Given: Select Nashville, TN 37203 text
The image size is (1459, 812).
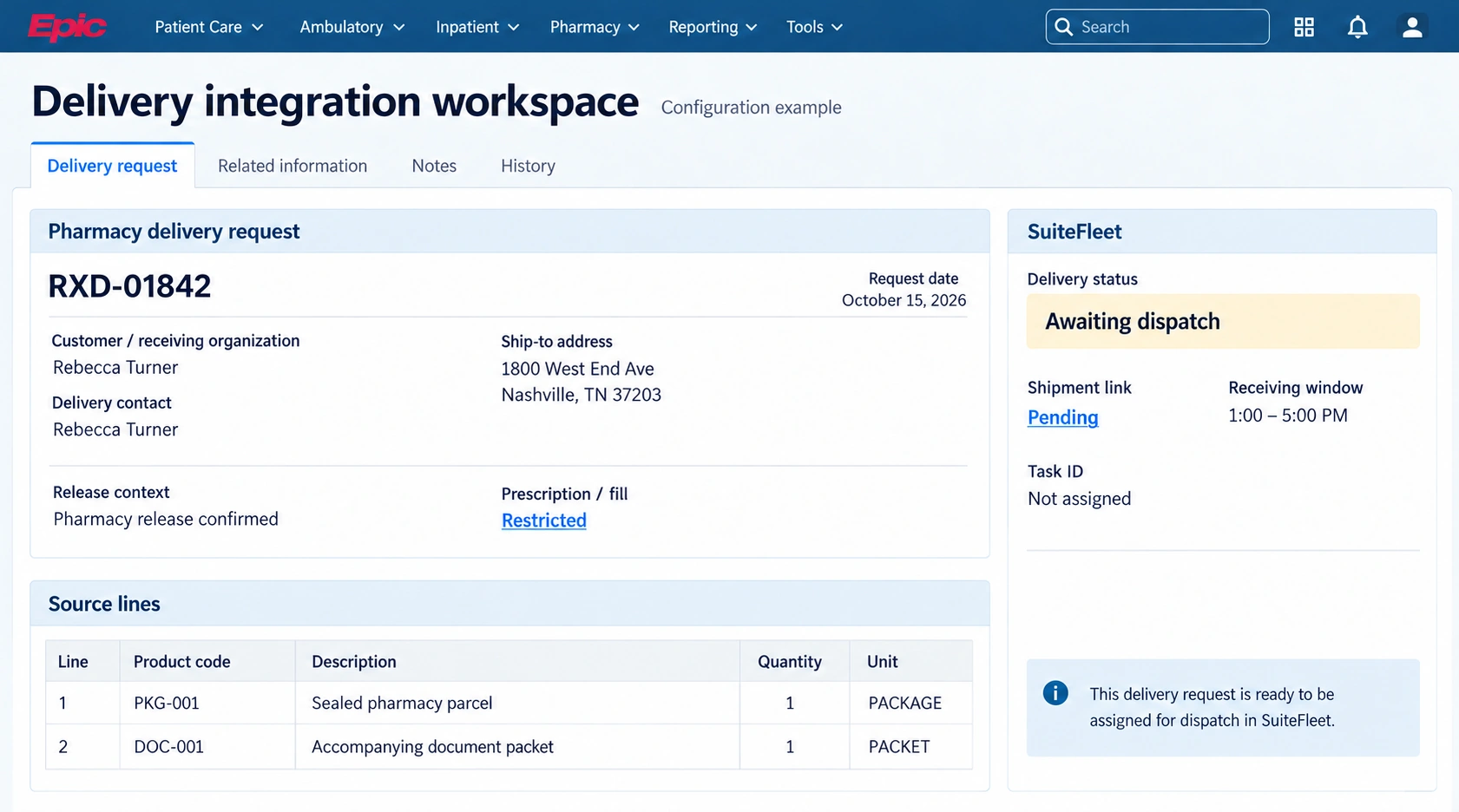Looking at the screenshot, I should [x=581, y=395].
